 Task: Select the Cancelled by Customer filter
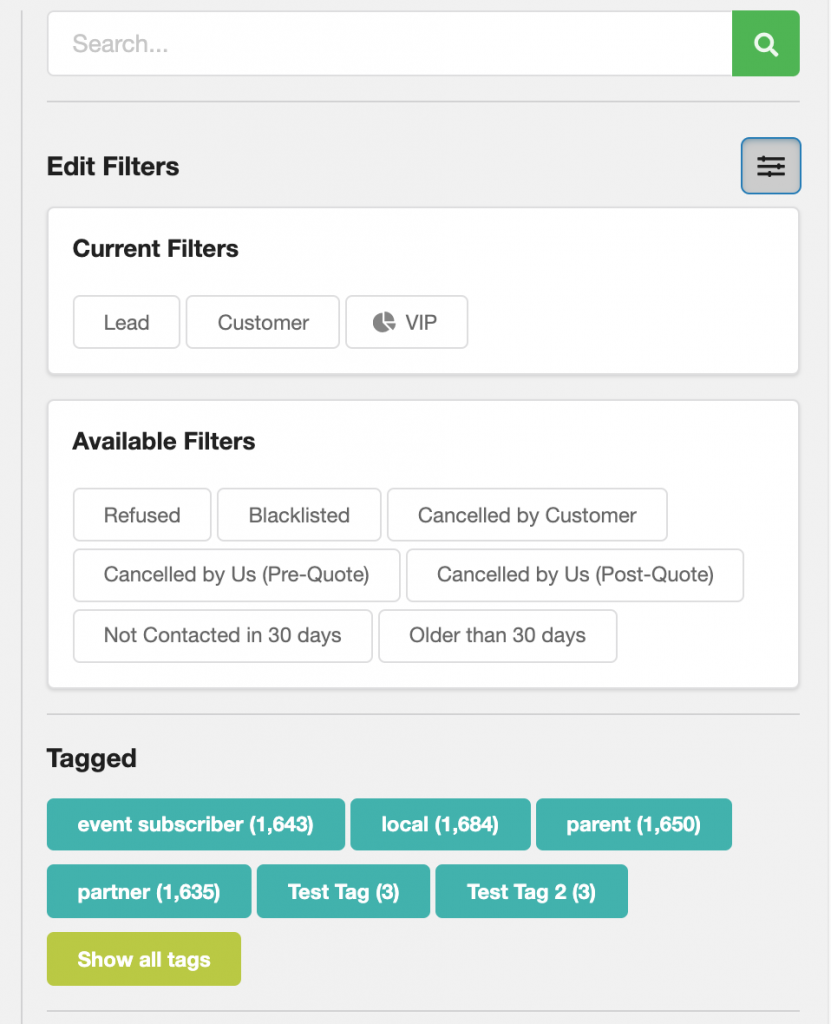(527, 515)
